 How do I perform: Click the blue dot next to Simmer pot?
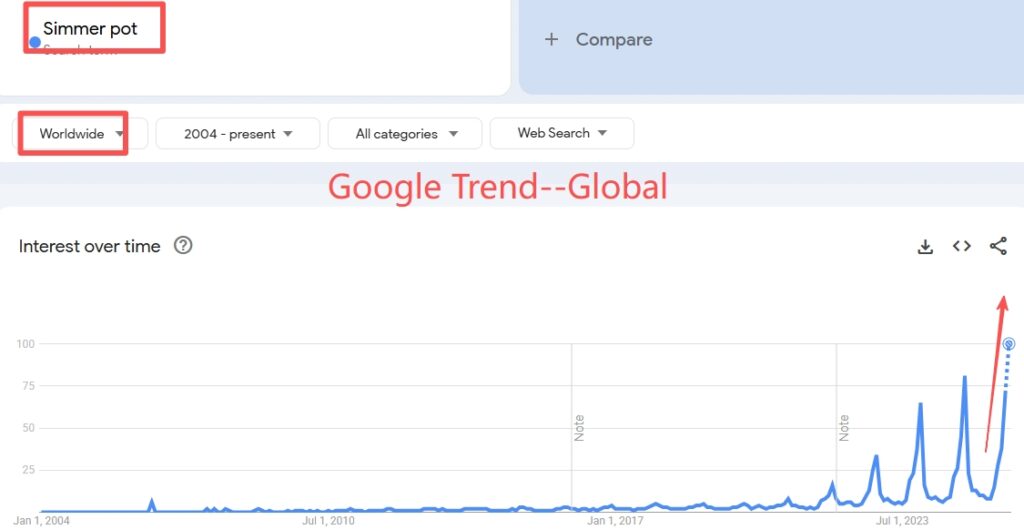(35, 42)
